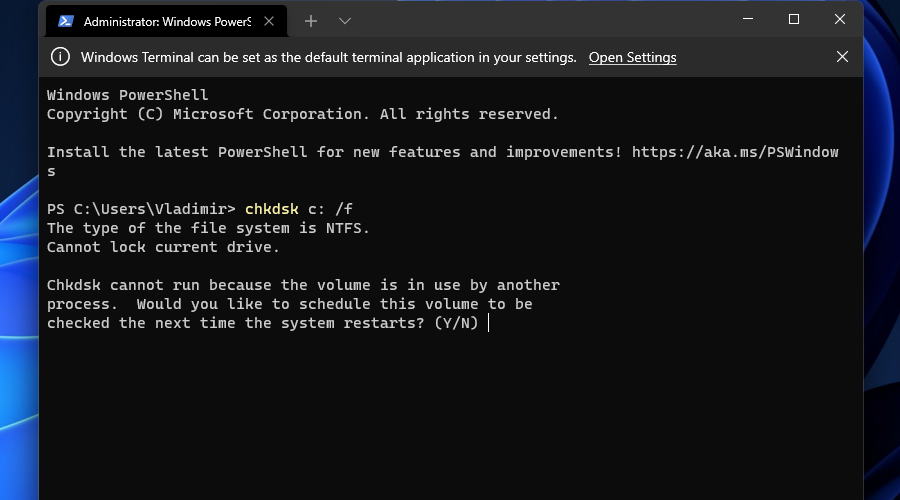Open a new tab with plus button

[311, 22]
